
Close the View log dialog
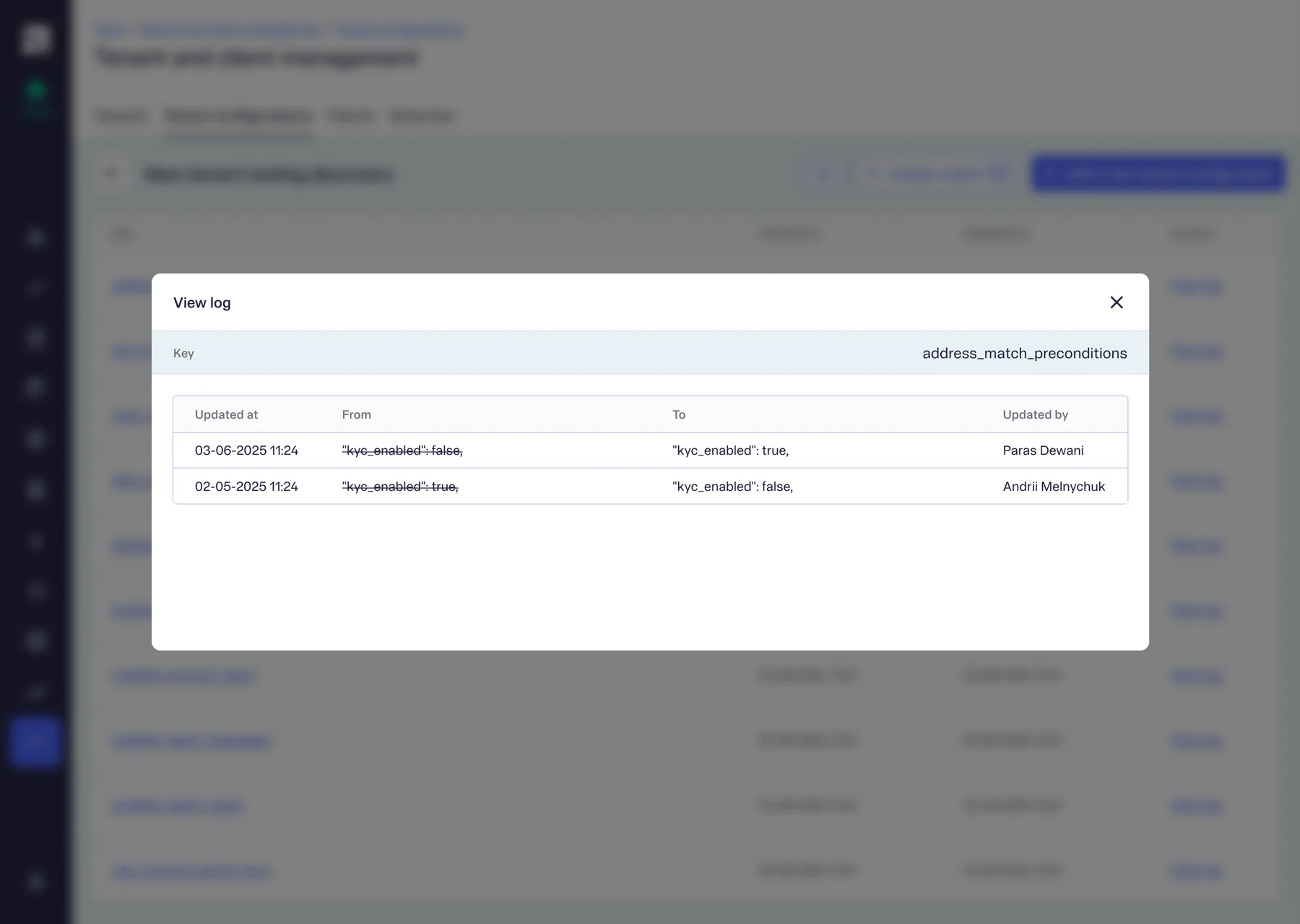(1116, 302)
